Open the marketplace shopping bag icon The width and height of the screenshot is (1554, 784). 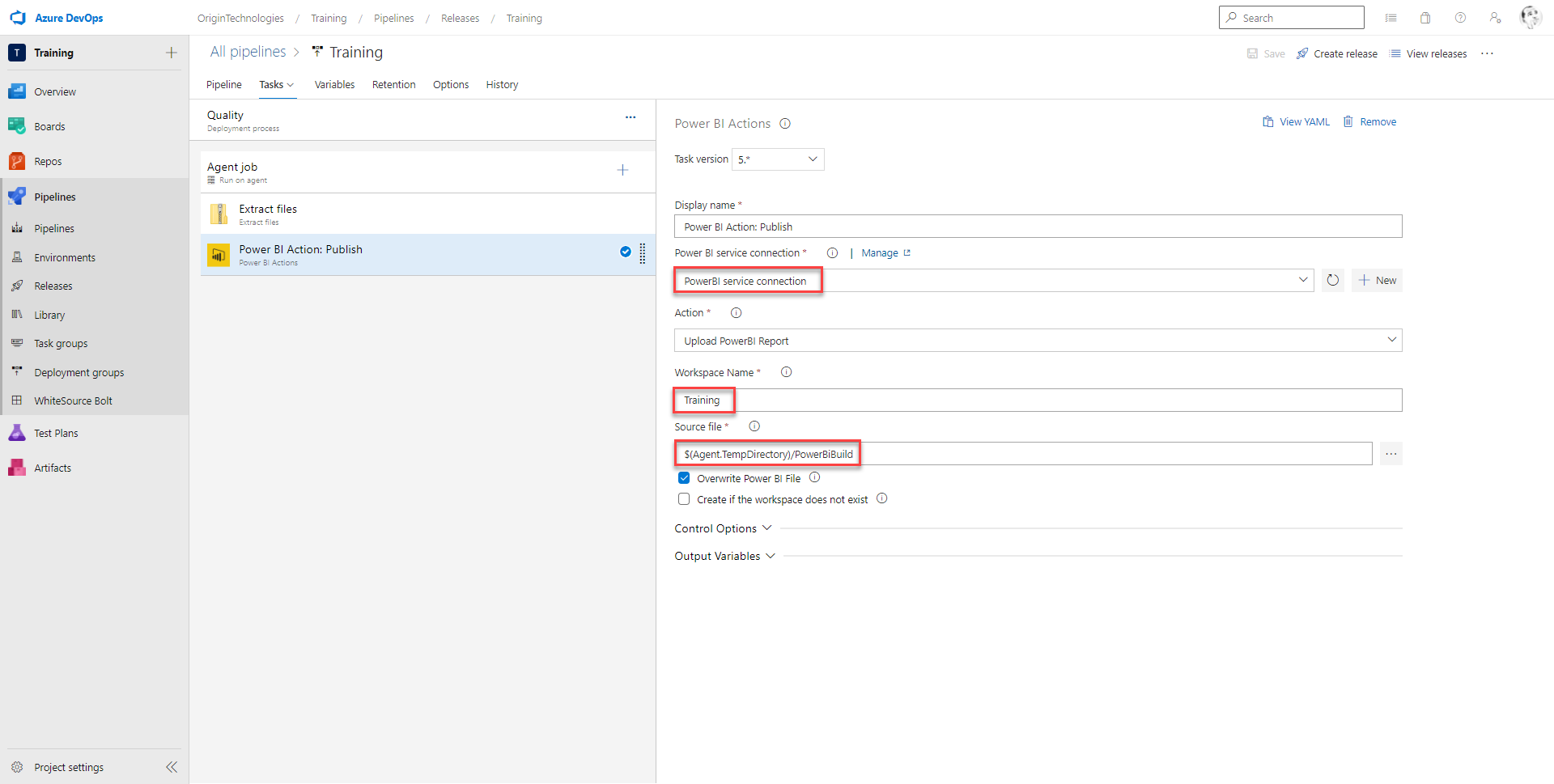[1425, 18]
